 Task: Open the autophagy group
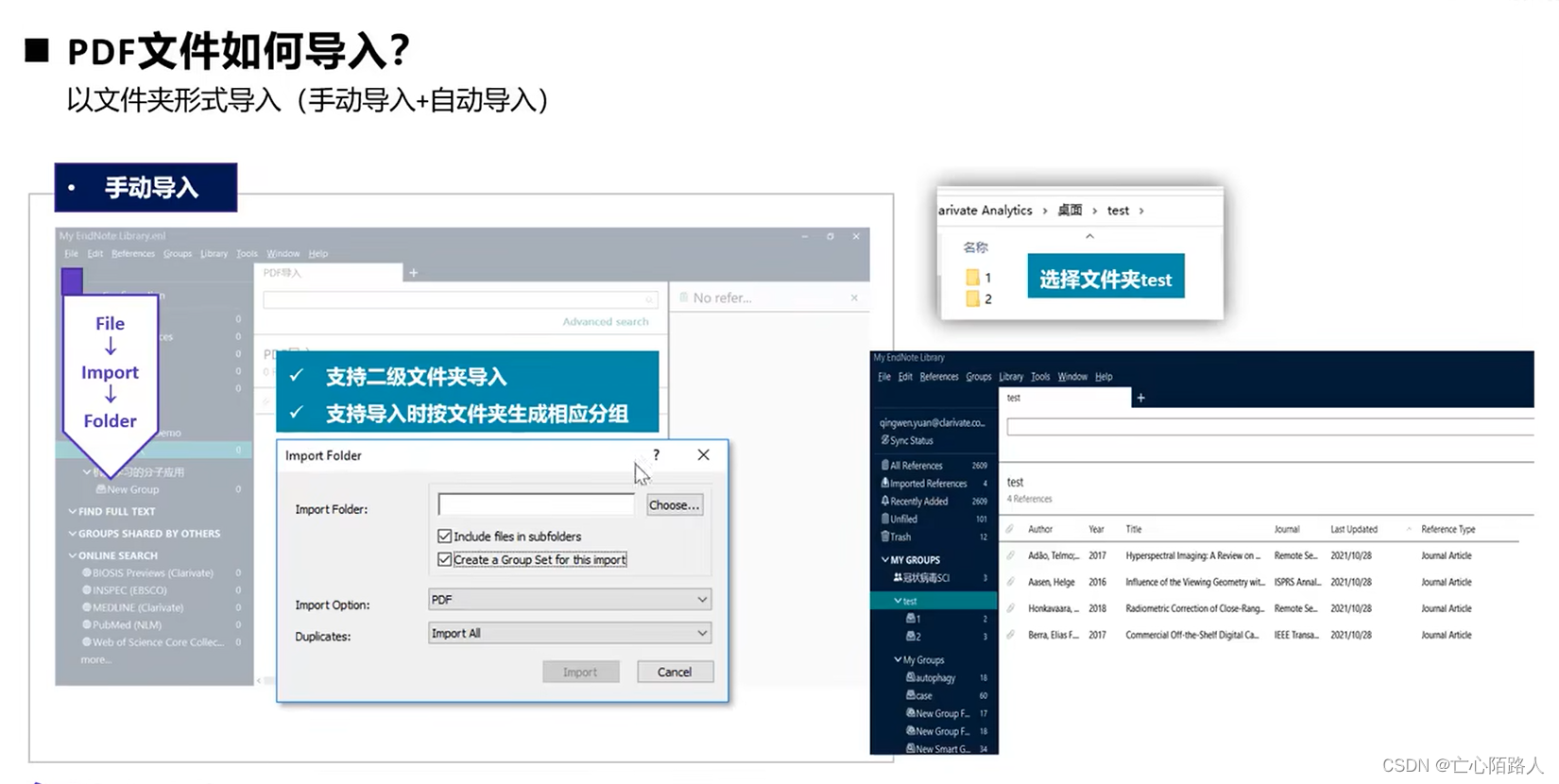[931, 677]
